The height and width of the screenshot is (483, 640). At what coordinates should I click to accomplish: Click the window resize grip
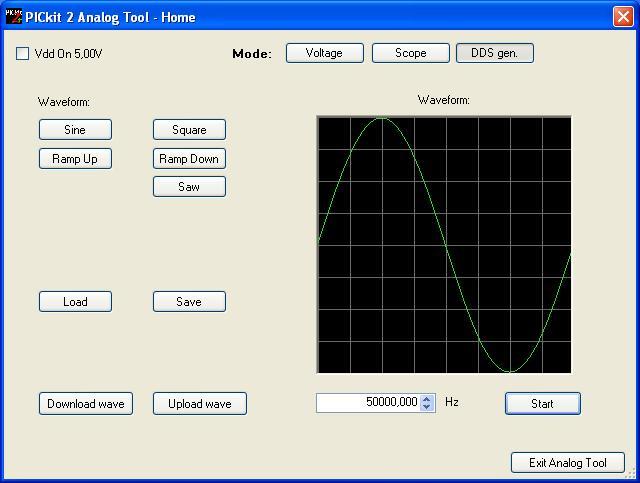click(631, 473)
